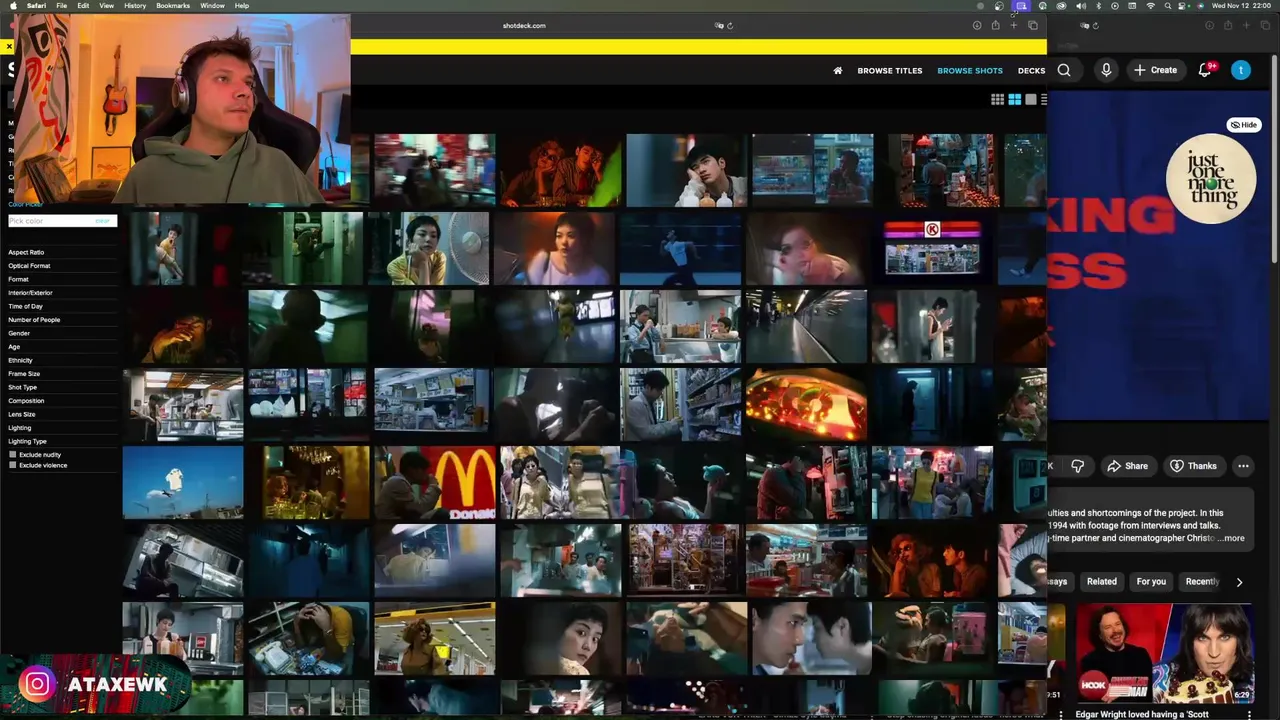Expand the Number of People filter
The image size is (1280, 720).
34,320
